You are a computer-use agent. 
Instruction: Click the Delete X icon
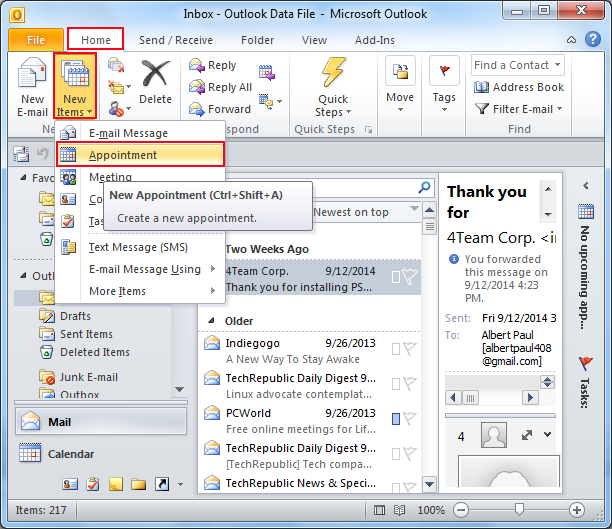point(155,73)
